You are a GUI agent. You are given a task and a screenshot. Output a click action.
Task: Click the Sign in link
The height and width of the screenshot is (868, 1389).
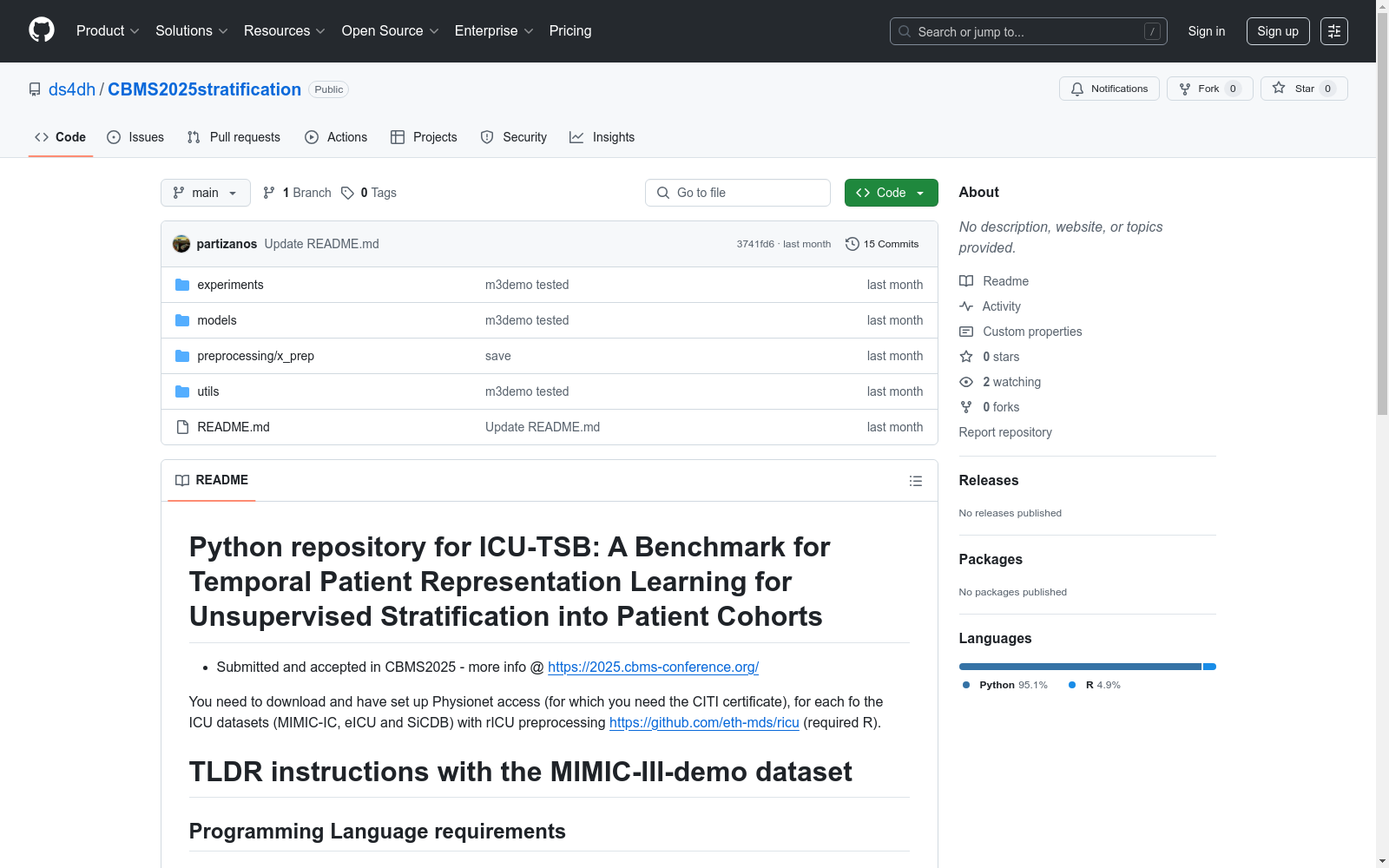(x=1207, y=31)
